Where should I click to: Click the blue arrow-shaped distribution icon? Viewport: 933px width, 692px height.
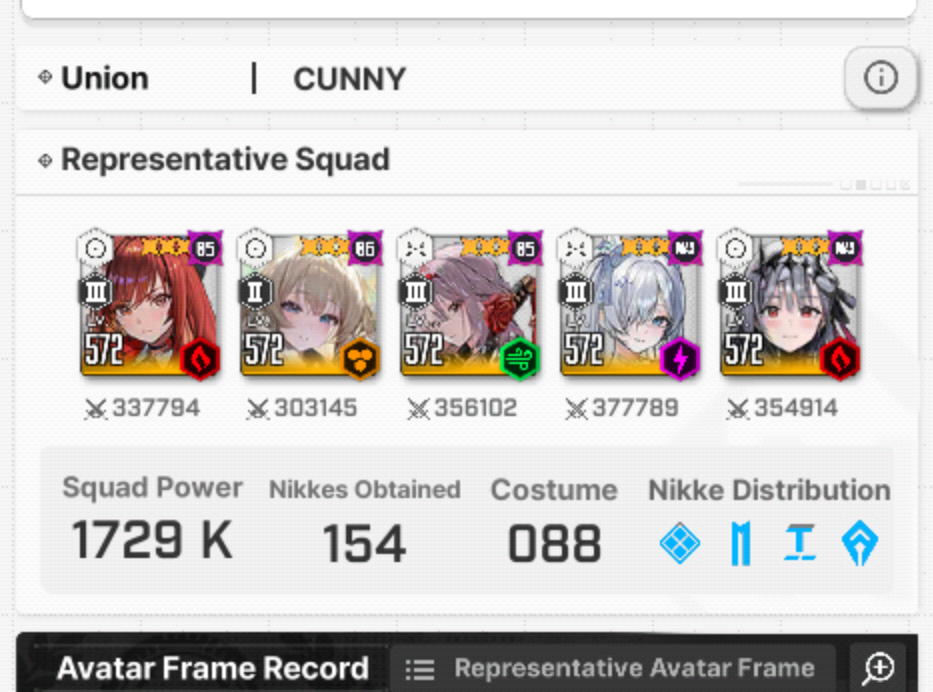(860, 543)
